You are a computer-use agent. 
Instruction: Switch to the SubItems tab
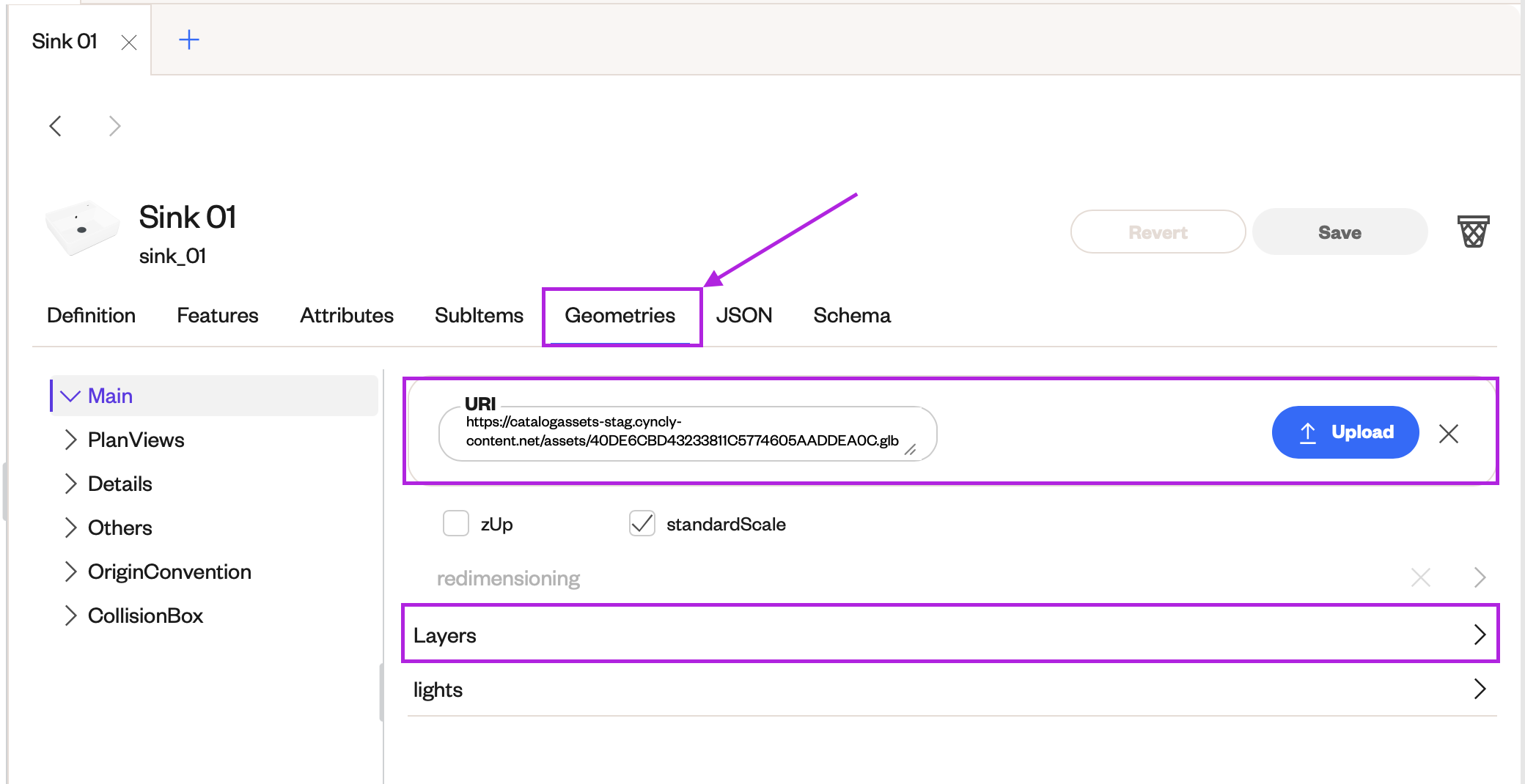[479, 315]
